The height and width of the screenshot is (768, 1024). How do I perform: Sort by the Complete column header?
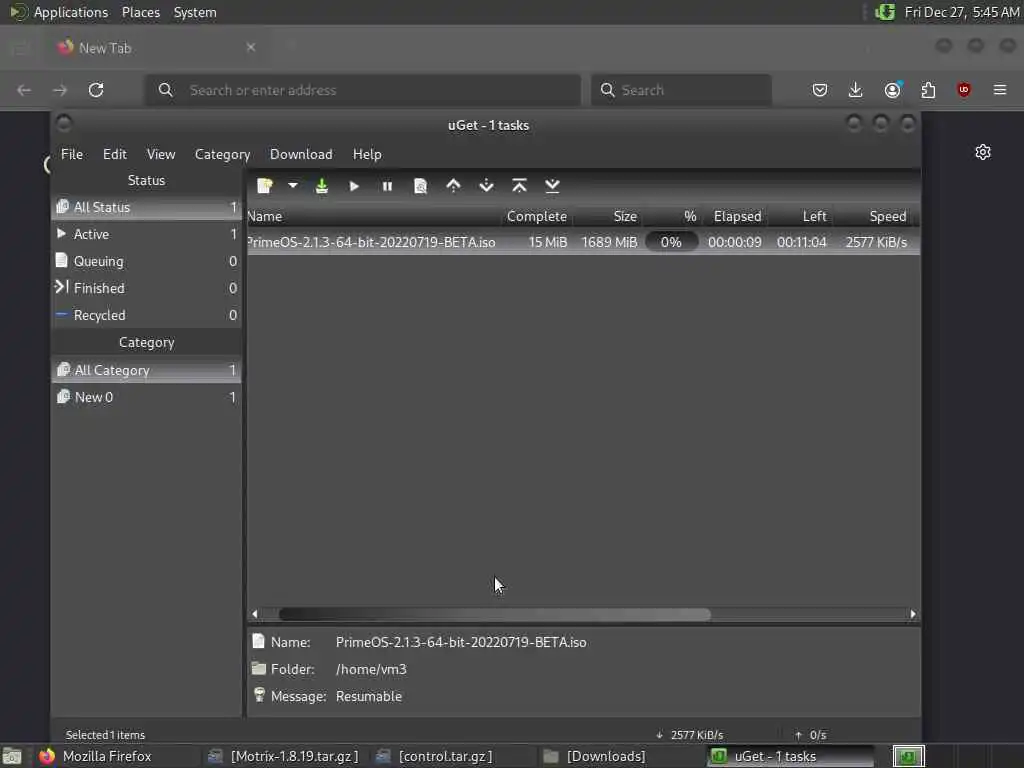tap(537, 216)
